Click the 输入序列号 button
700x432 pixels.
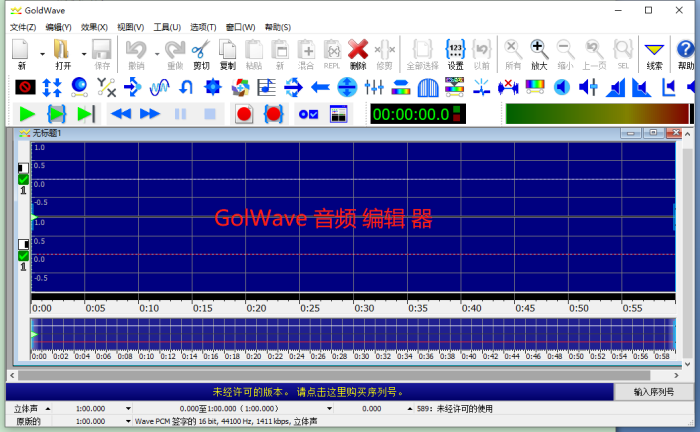pos(654,392)
